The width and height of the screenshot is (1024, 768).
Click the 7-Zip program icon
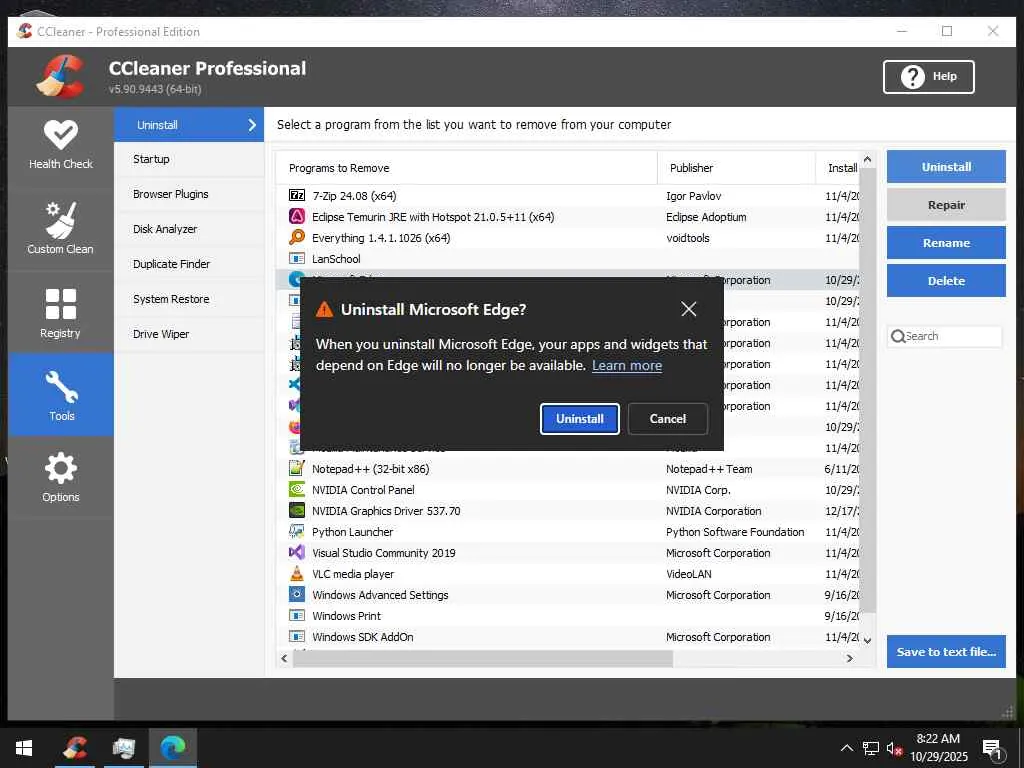pos(296,195)
